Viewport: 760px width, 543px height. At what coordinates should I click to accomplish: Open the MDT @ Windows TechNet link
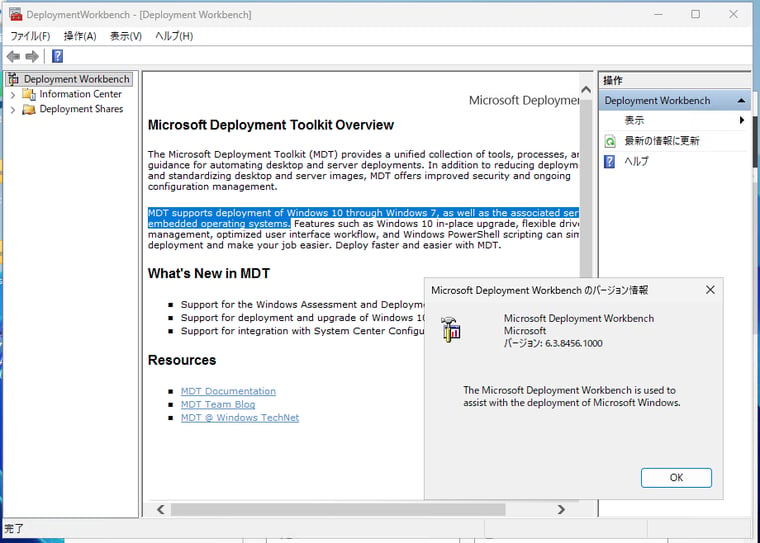[x=240, y=417]
